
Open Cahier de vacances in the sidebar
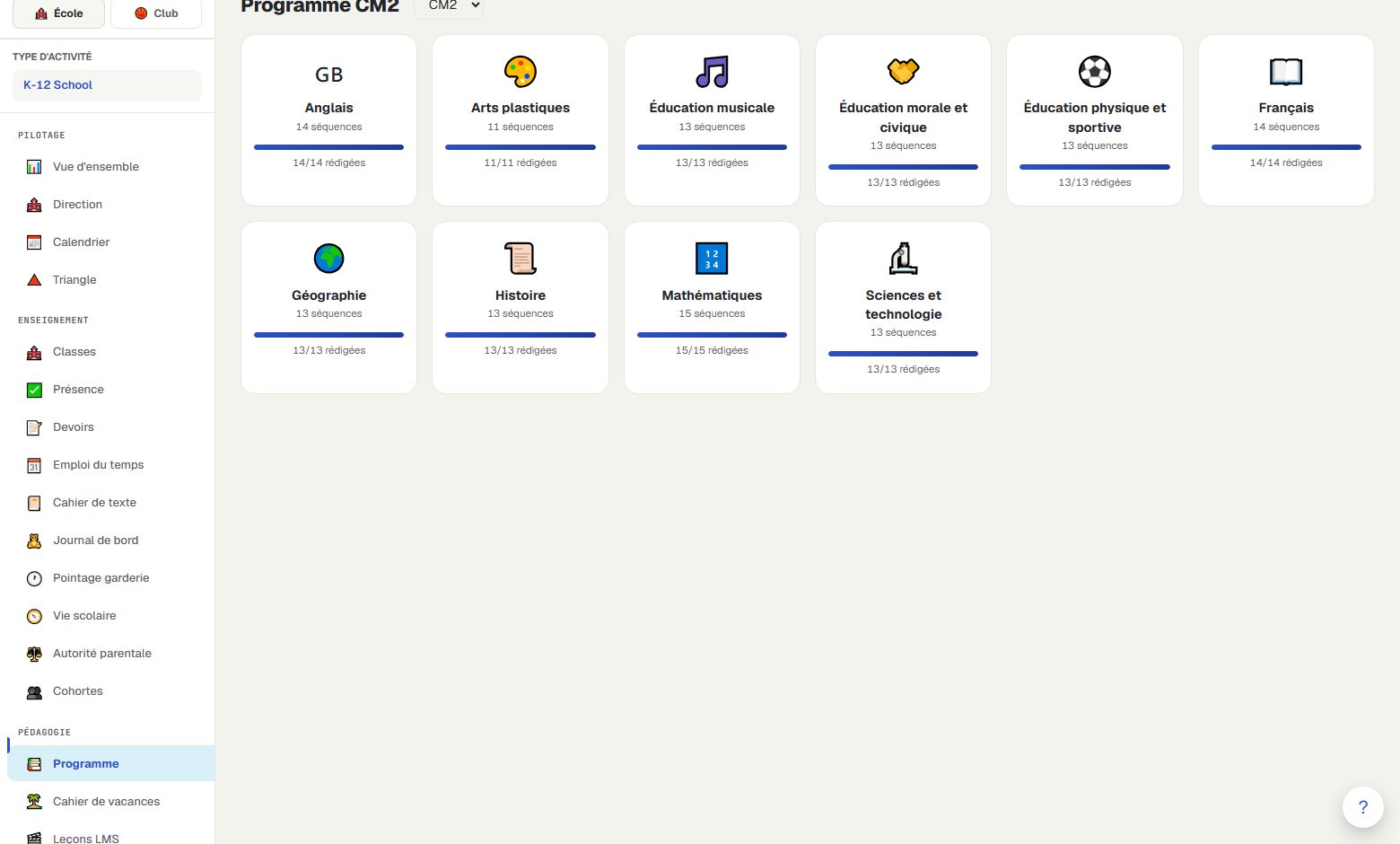(x=111, y=802)
